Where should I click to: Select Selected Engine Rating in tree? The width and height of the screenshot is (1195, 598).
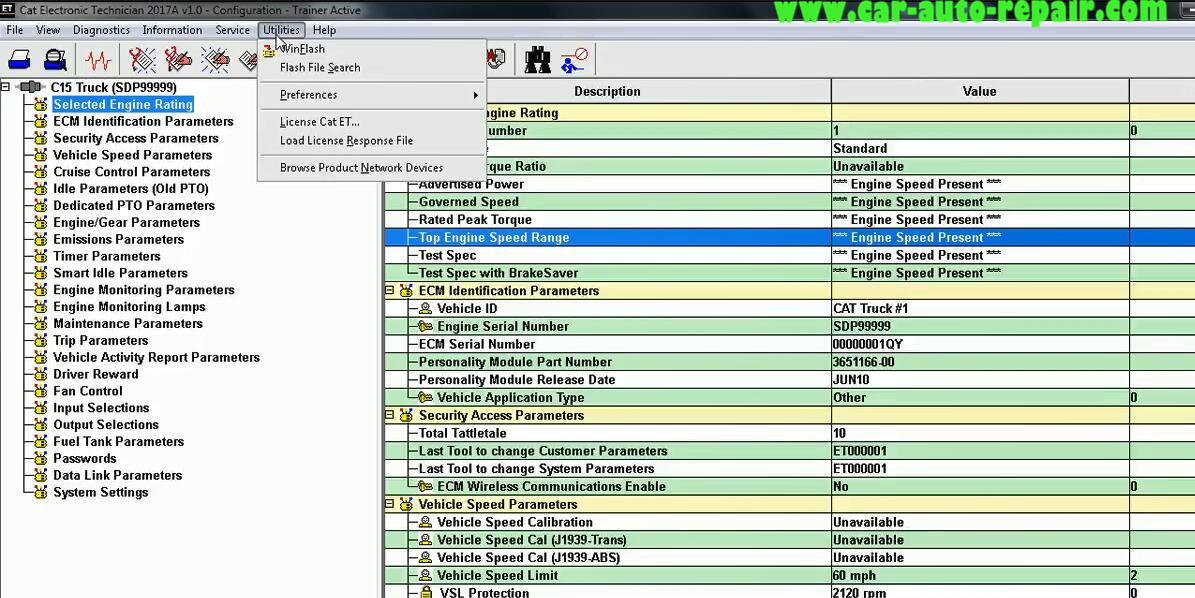[x=123, y=104]
